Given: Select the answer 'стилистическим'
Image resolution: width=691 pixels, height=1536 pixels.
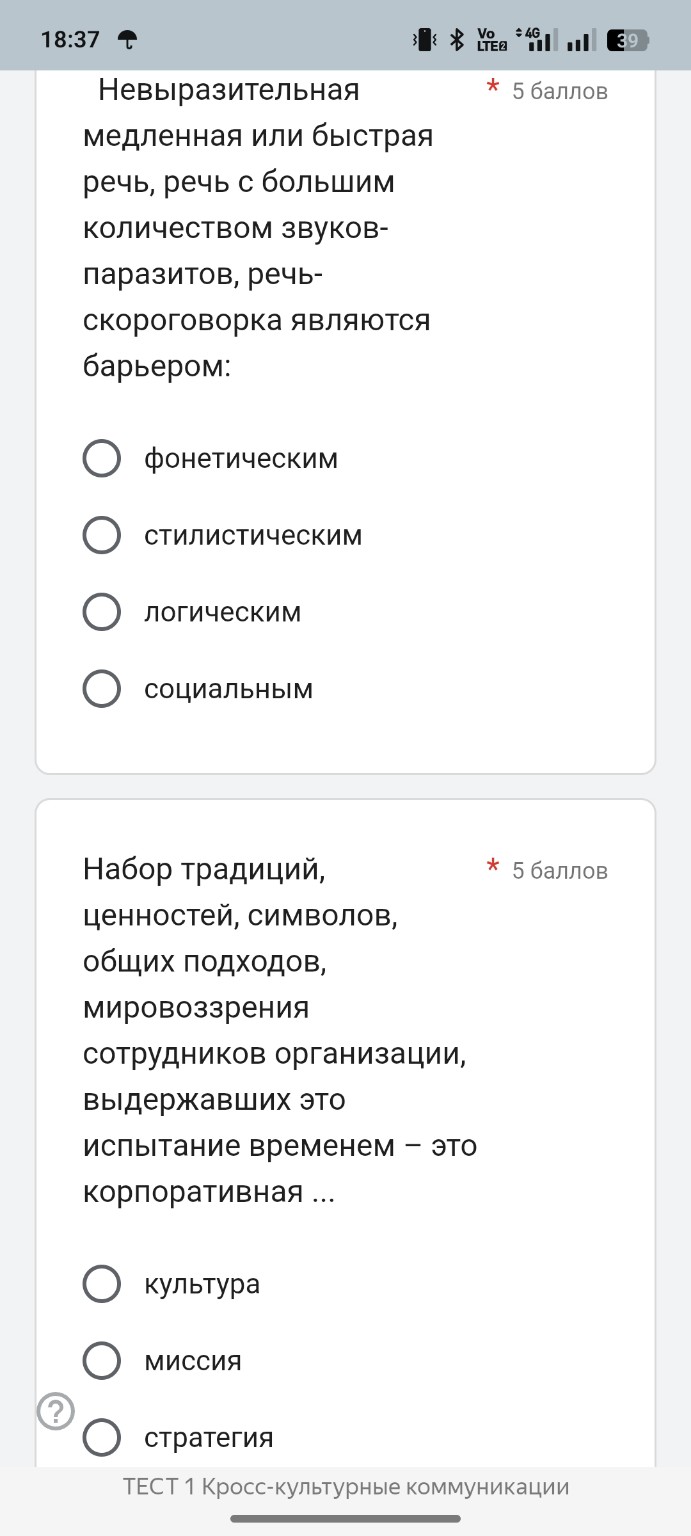Looking at the screenshot, I should pos(101,535).
